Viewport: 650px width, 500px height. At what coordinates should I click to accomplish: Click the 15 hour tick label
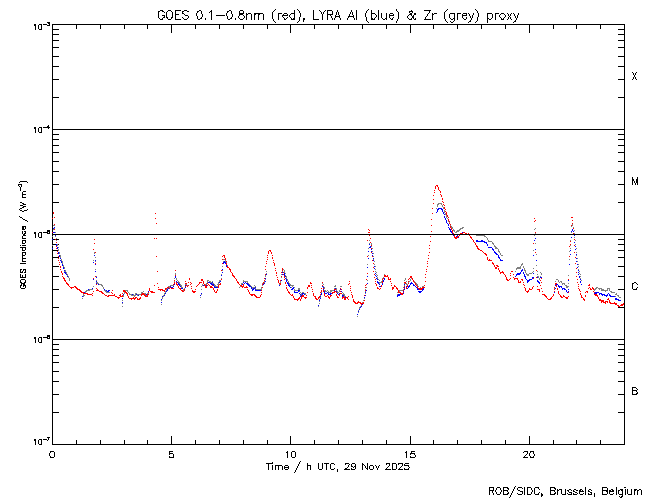coord(410,453)
